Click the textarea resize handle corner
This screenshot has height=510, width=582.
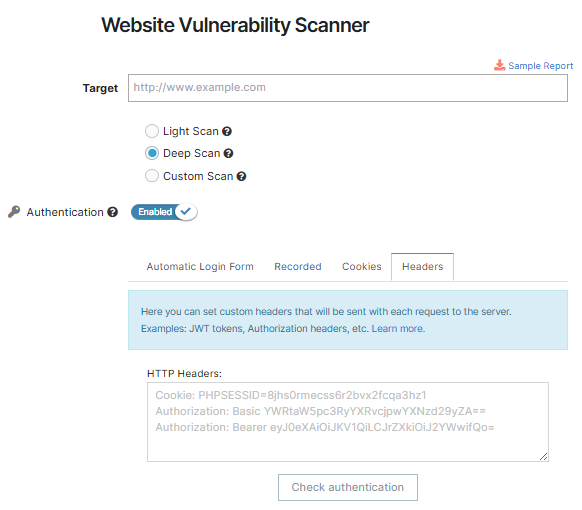(543, 457)
